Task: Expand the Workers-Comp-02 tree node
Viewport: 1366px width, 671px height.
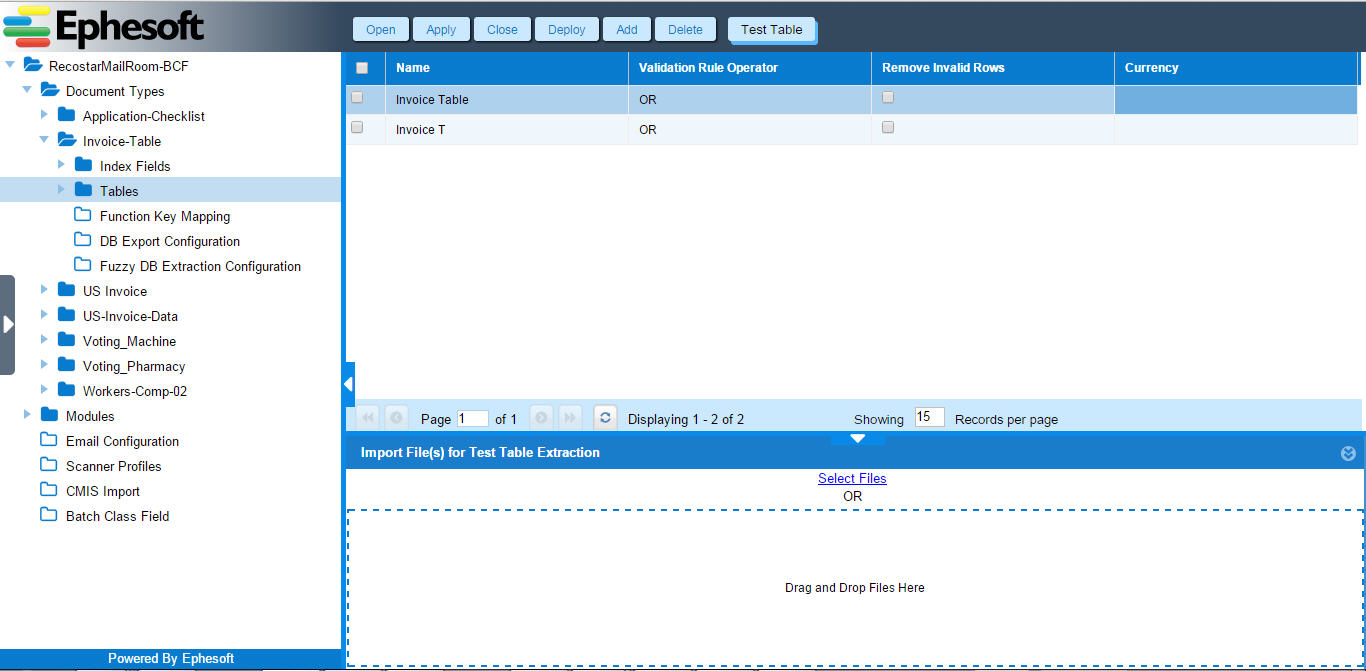Action: point(44,391)
